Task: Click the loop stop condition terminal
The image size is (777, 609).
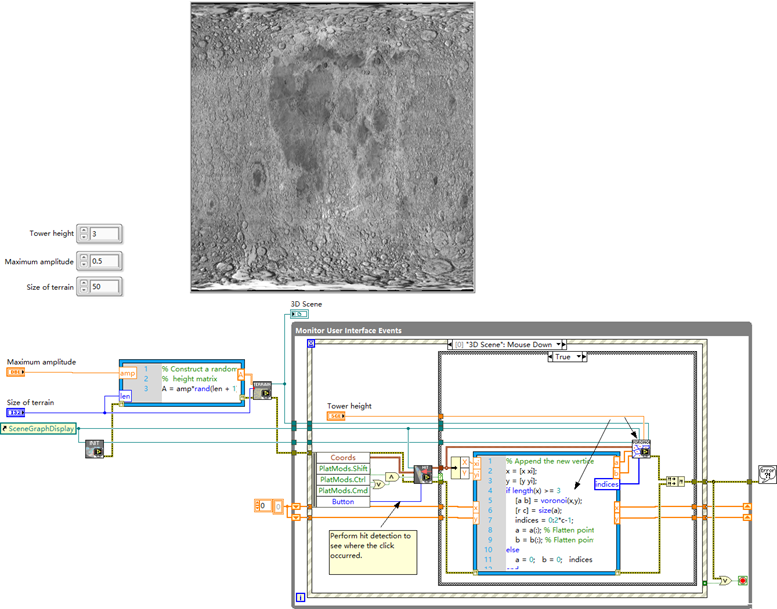Action: coord(742,580)
